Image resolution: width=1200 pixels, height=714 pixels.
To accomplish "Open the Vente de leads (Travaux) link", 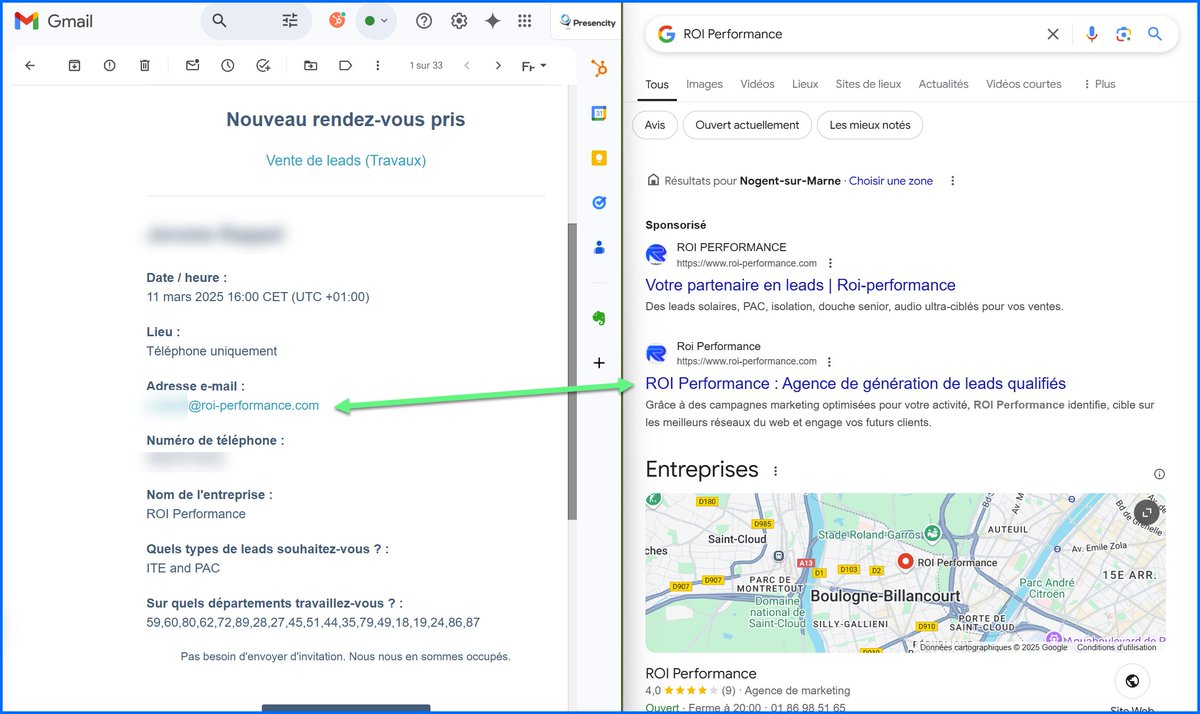I will pos(346,160).
